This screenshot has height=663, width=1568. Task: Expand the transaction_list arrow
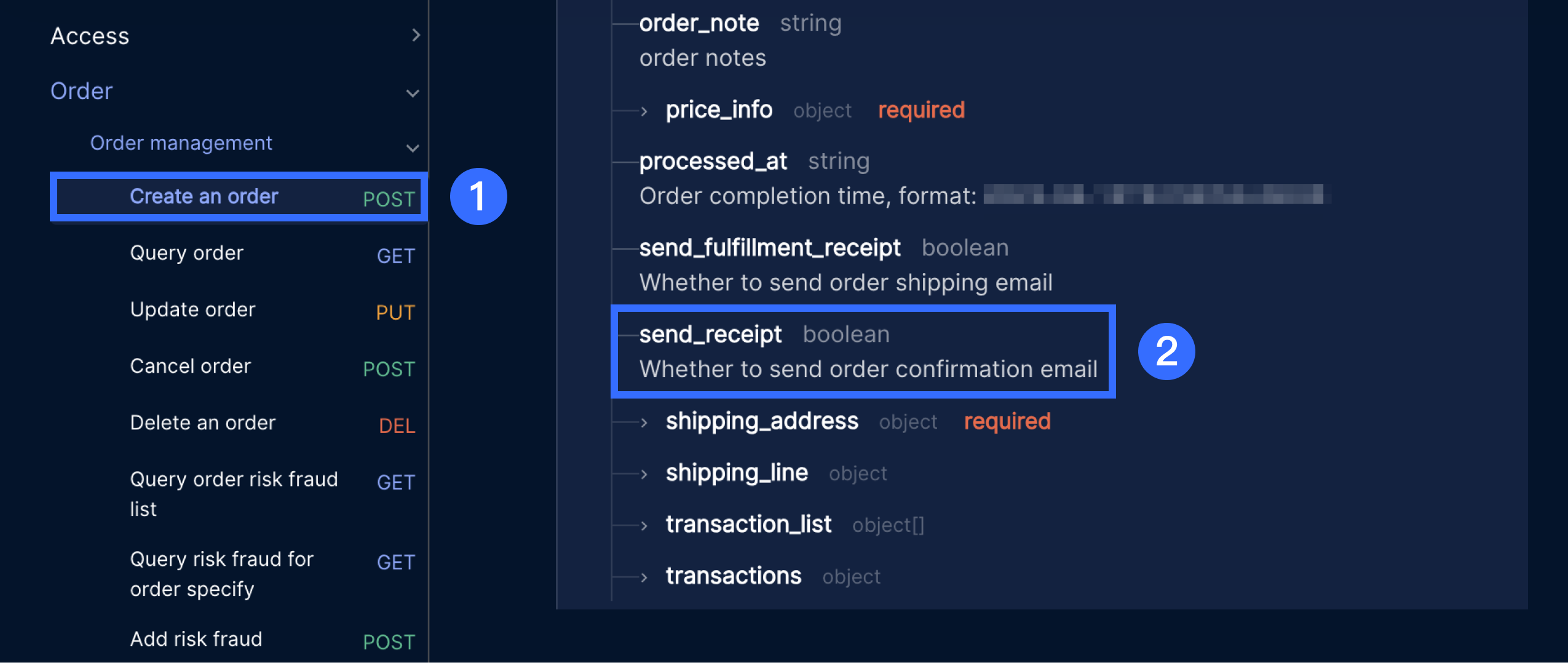coord(644,526)
